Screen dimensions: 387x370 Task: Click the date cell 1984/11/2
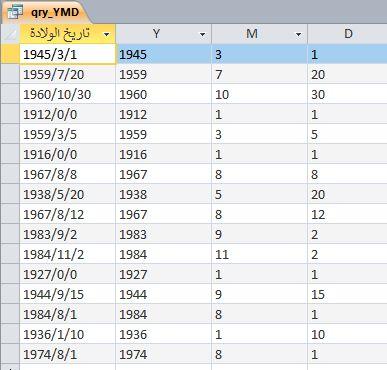(68, 254)
